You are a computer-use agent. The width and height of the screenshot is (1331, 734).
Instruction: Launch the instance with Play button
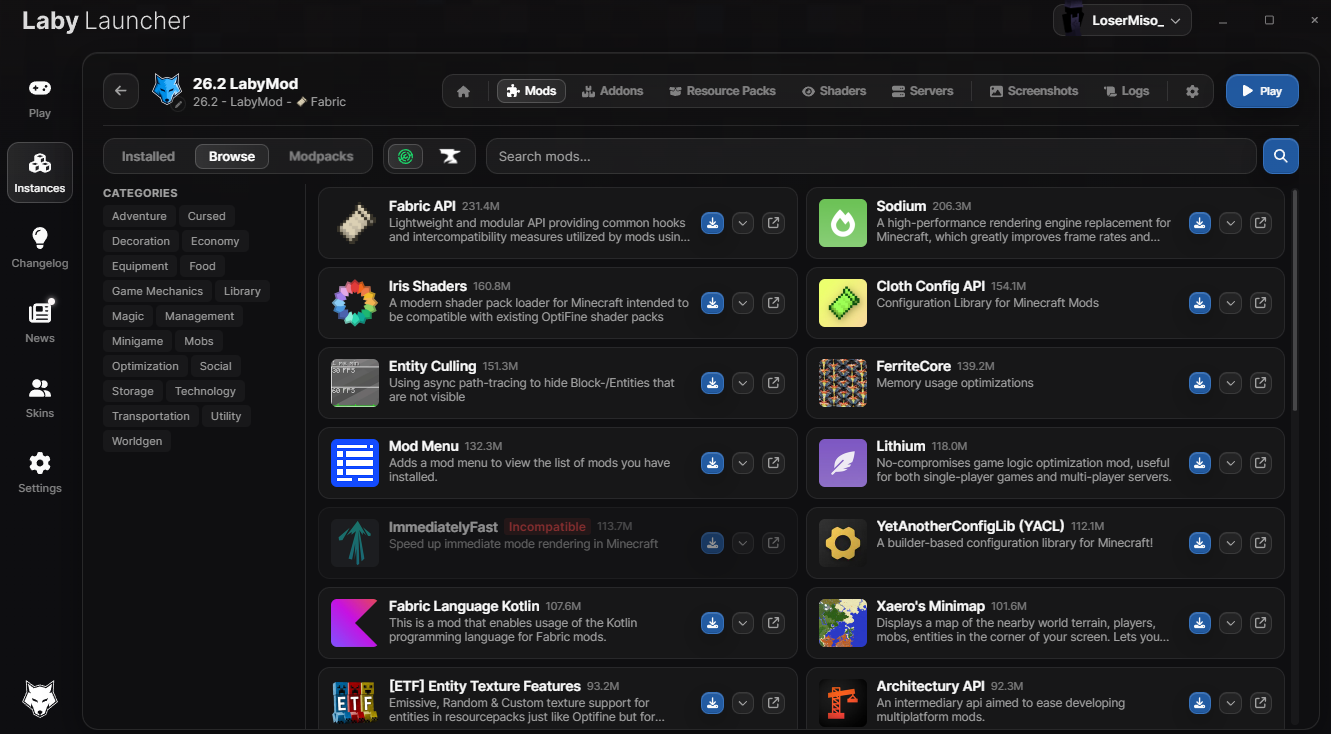(x=1262, y=91)
